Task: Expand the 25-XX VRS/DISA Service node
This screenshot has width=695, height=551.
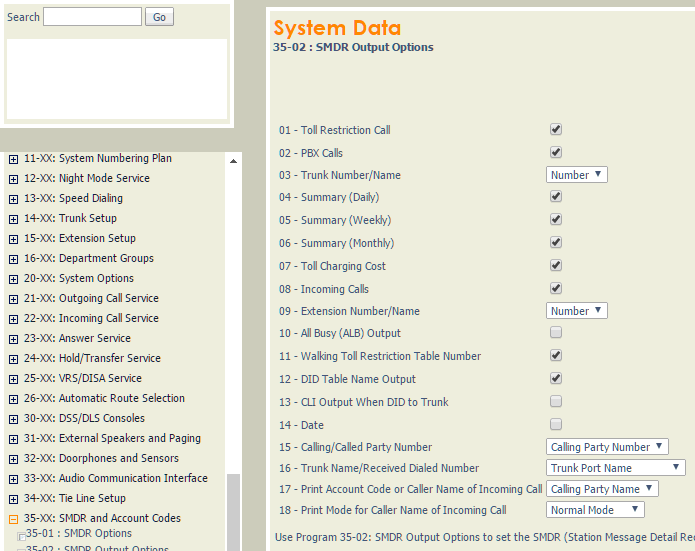Action: pos(13,379)
